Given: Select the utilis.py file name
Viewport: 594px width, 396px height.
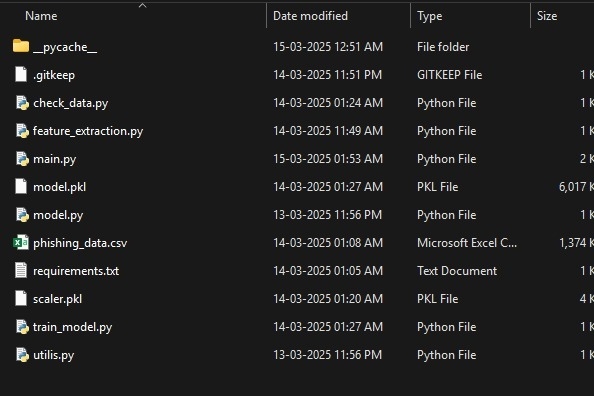Looking at the screenshot, I should tap(53, 355).
